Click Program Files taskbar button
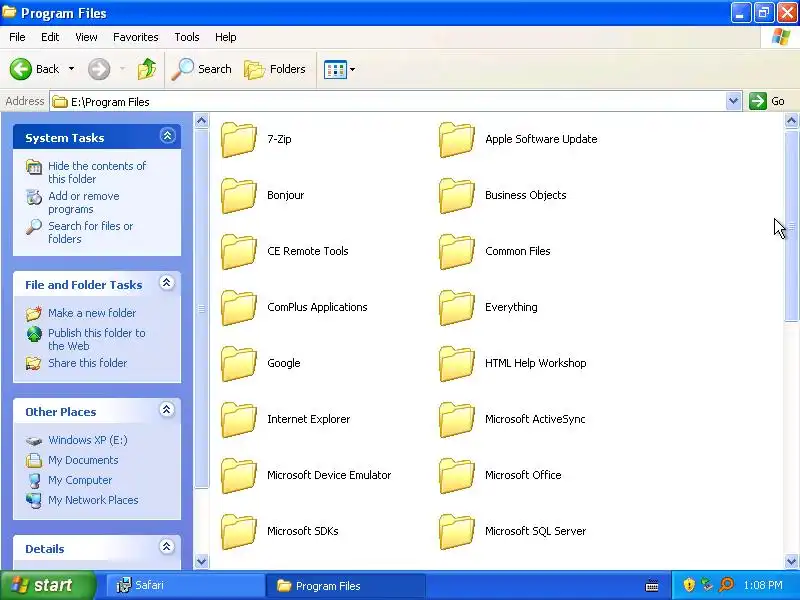This screenshot has height=600, width=800. (x=345, y=586)
